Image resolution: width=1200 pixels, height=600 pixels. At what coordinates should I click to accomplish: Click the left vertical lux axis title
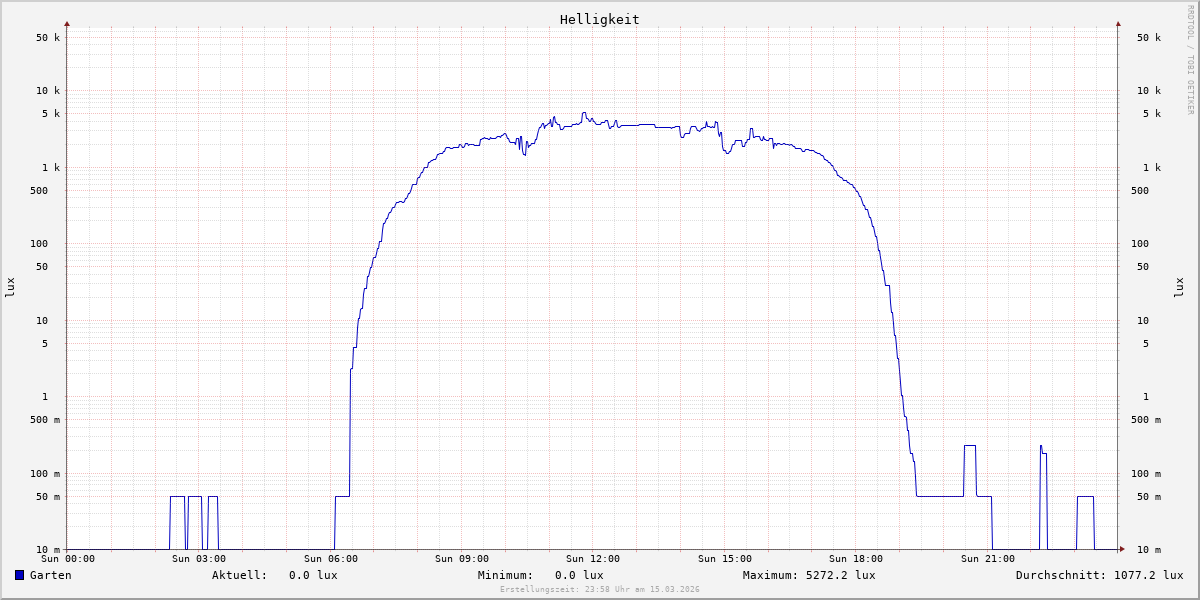10,287
